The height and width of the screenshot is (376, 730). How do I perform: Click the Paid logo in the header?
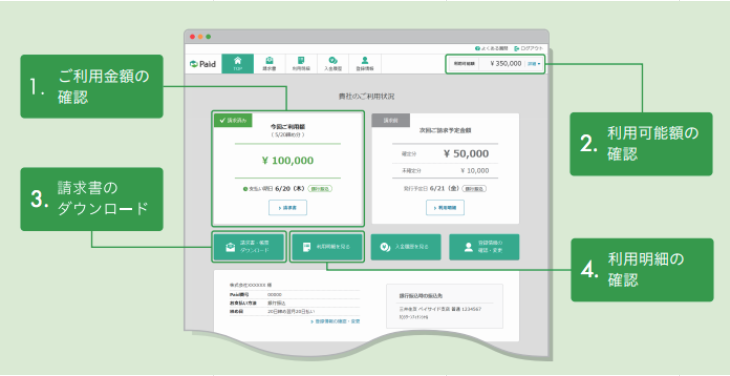point(203,64)
